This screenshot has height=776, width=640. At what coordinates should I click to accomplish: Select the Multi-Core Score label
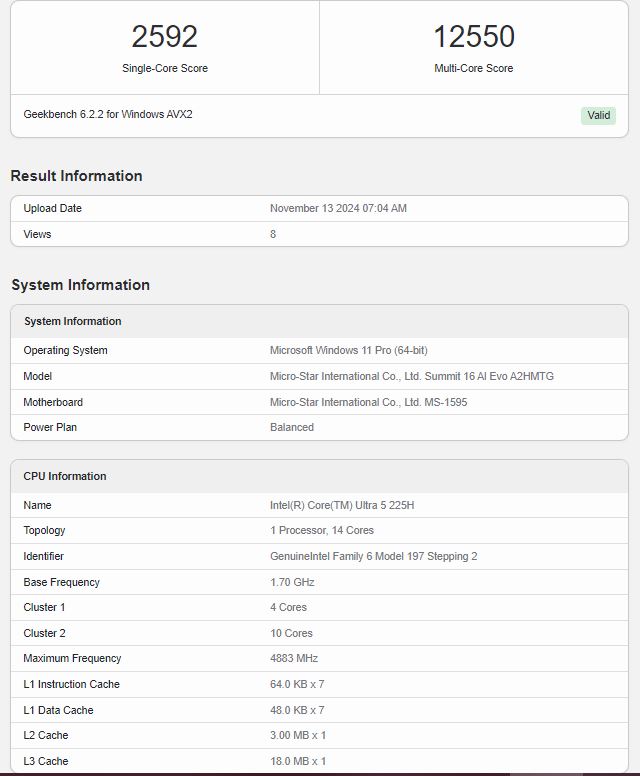[x=474, y=68]
